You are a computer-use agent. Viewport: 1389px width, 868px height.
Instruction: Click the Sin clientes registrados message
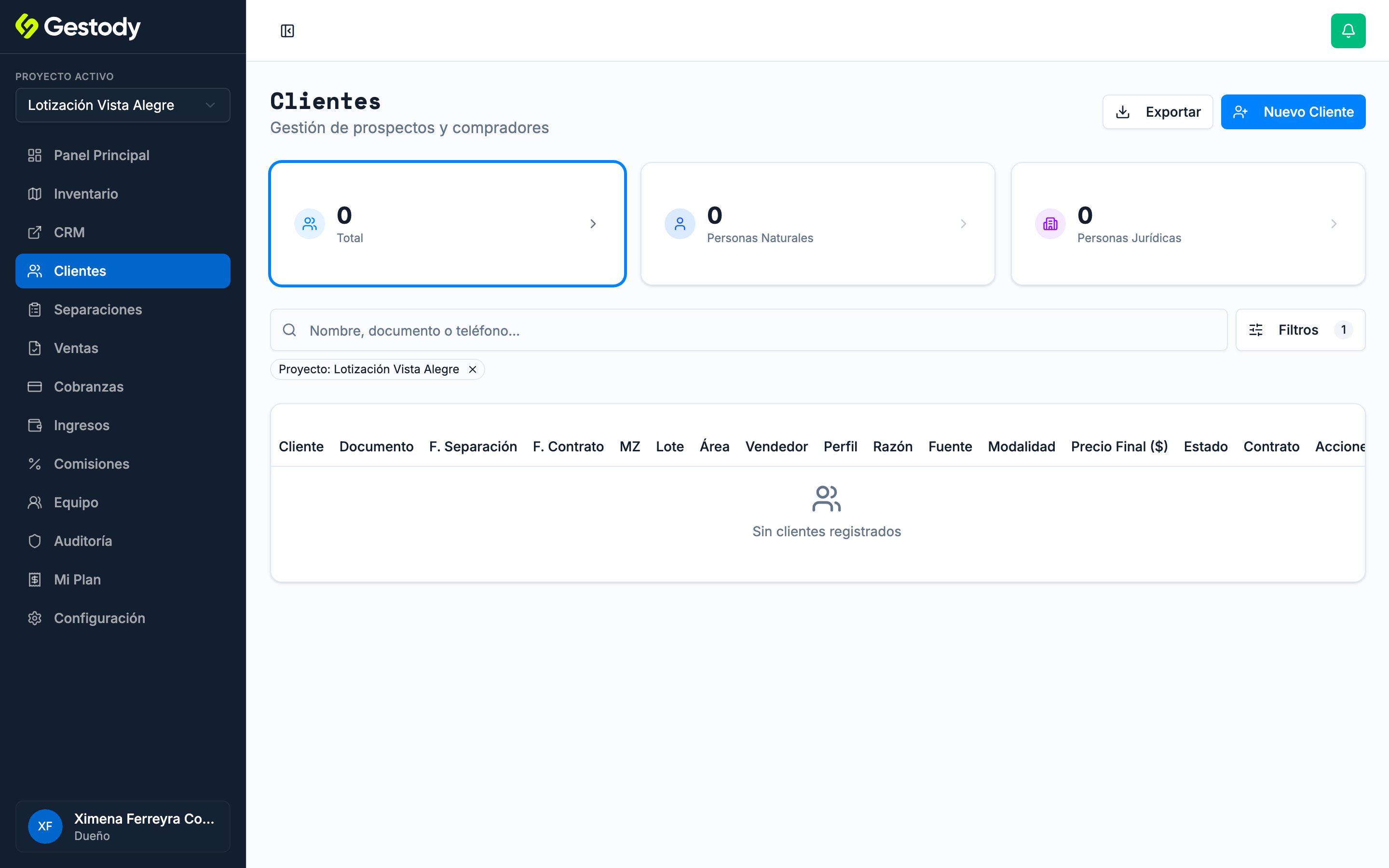tap(826, 531)
